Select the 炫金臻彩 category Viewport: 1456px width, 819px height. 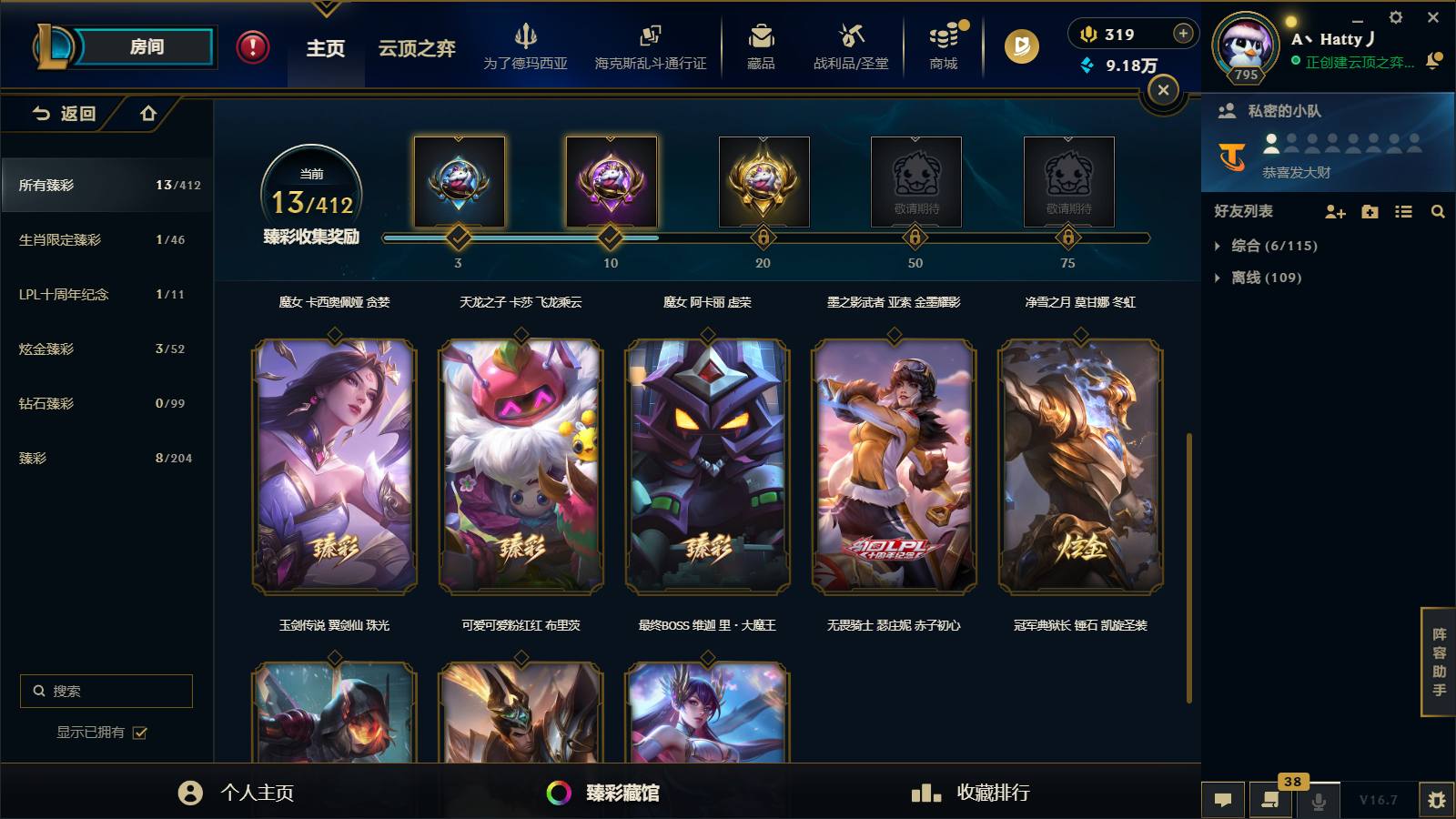tap(106, 349)
